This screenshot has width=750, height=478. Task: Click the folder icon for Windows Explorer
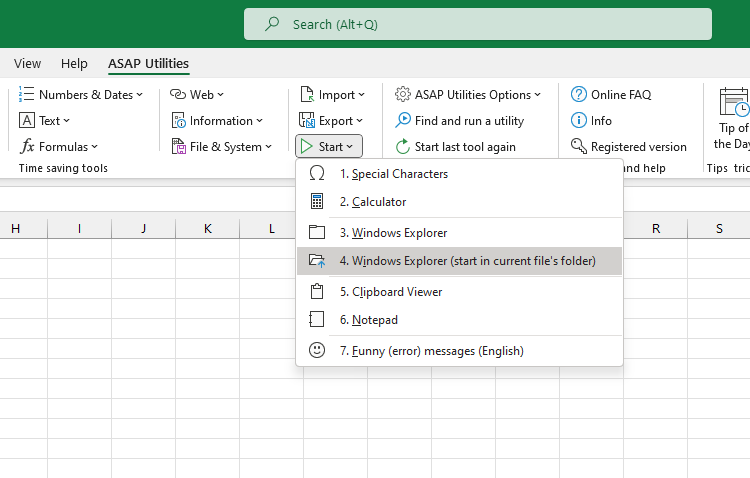point(317,232)
